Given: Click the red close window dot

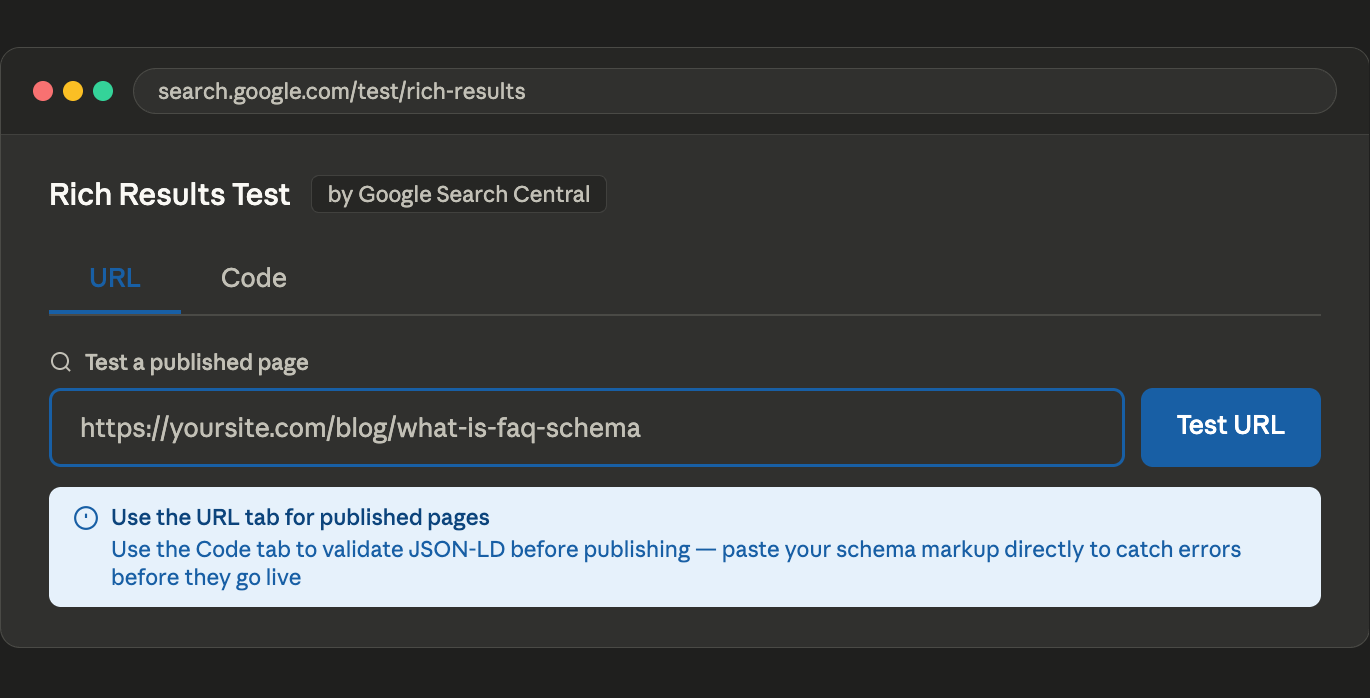Looking at the screenshot, I should [43, 91].
